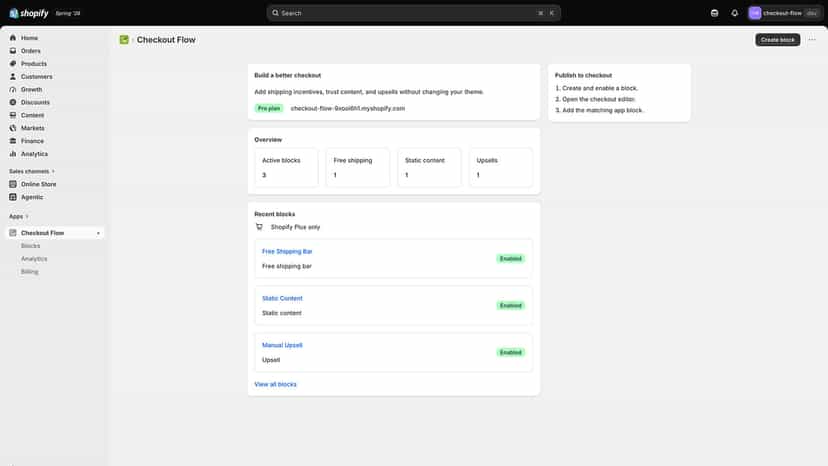Click the Growth icon
Image resolution: width=828 pixels, height=466 pixels.
click(x=13, y=90)
